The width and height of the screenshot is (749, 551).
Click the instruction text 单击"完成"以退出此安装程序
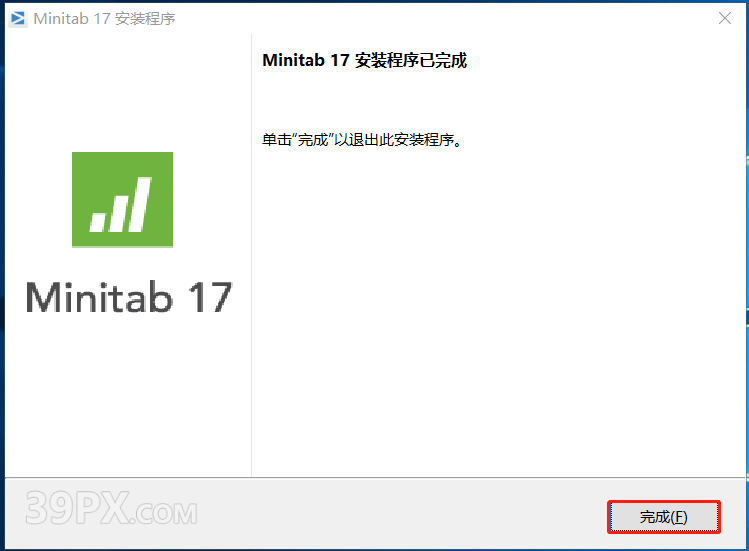pyautogui.click(x=362, y=140)
